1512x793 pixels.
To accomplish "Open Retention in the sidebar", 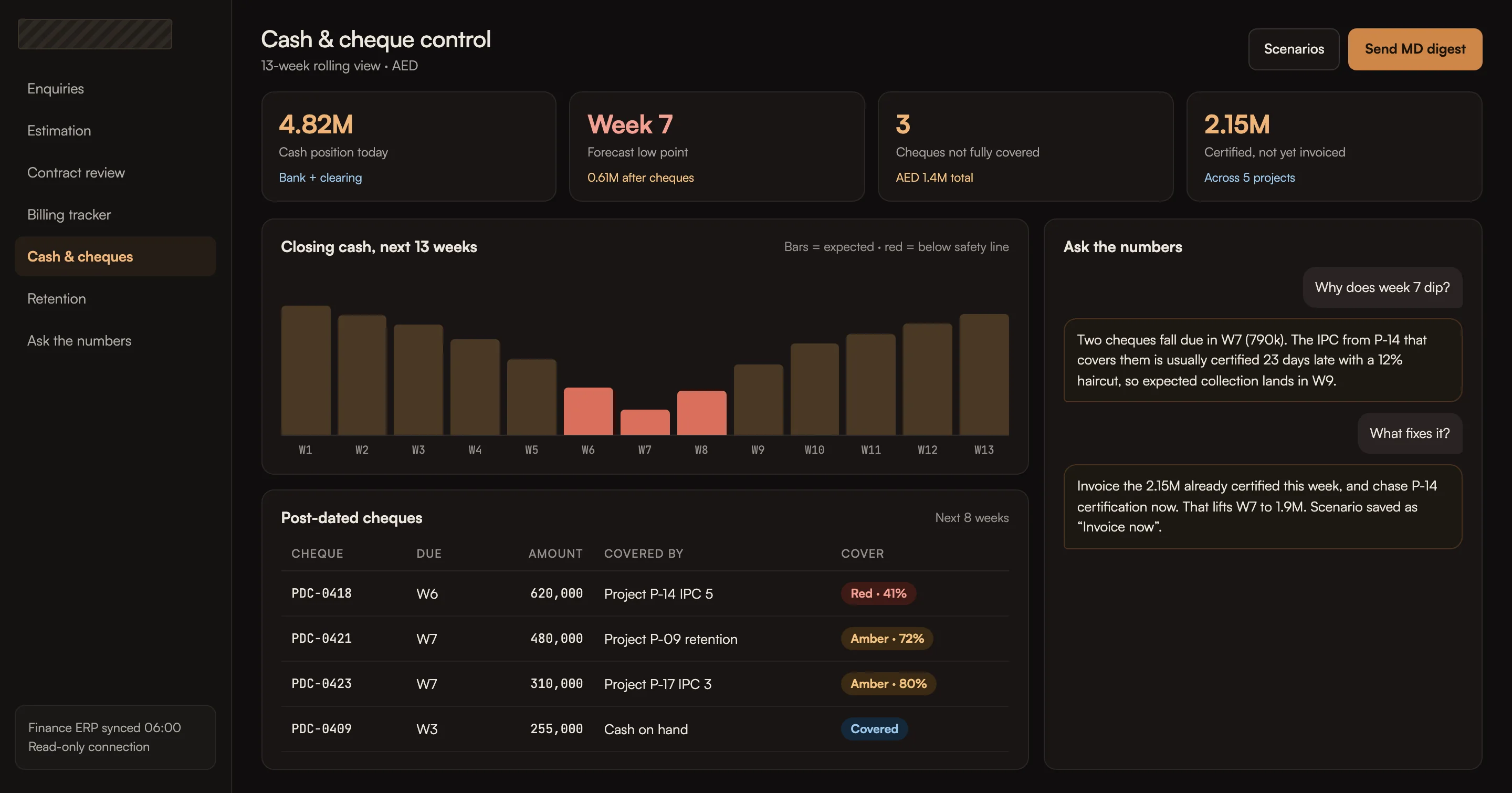I will click(115, 299).
